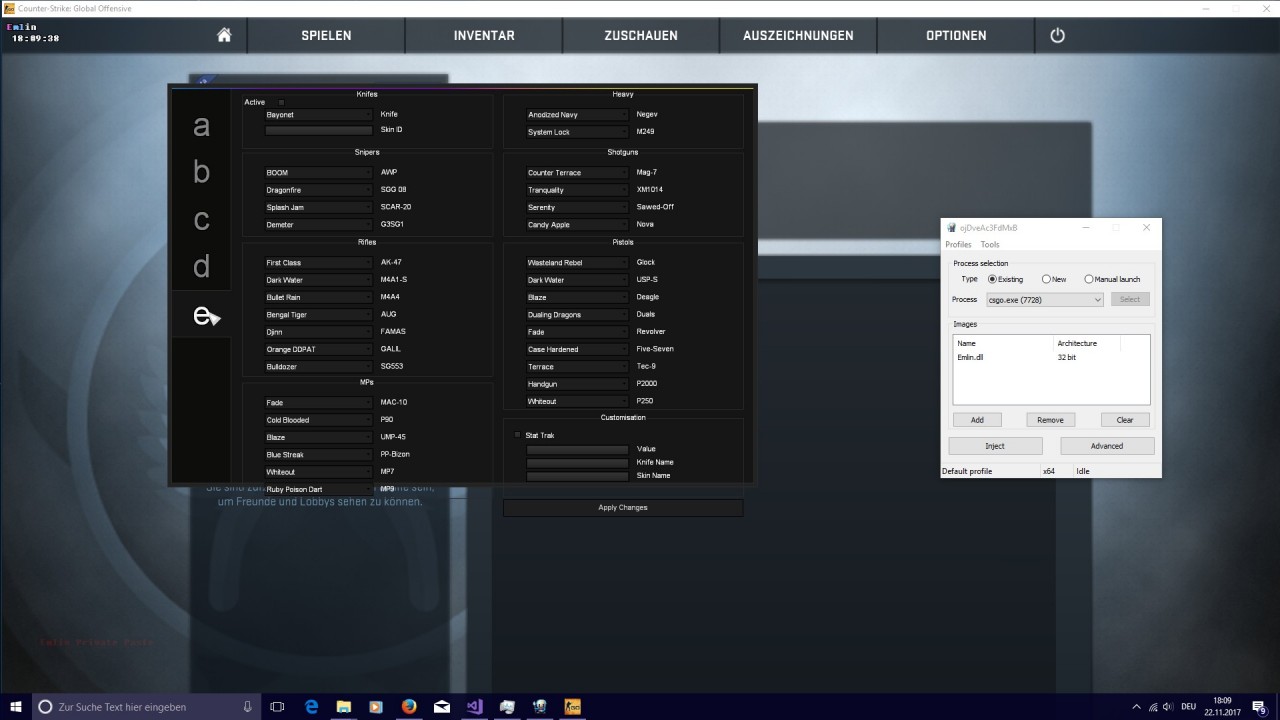The width and height of the screenshot is (1280, 720).
Task: Click the Add image button
Action: click(977, 420)
